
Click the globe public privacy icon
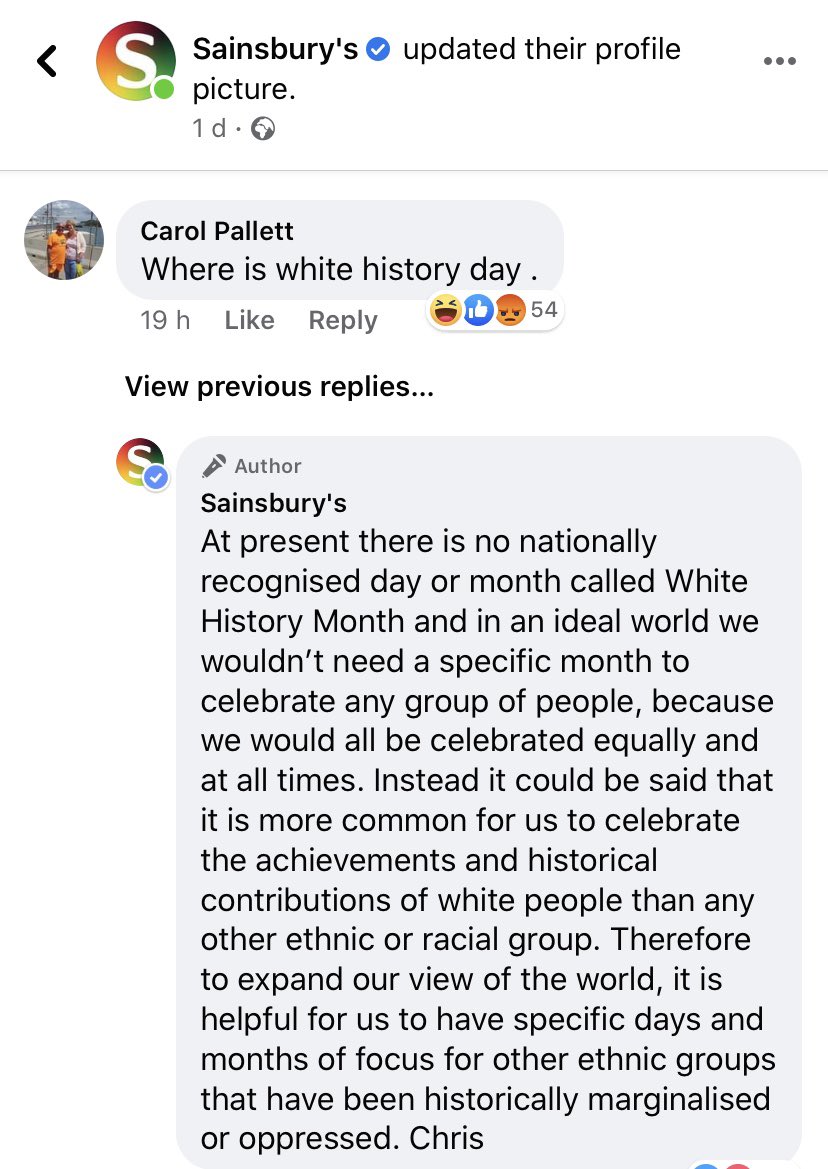click(x=263, y=128)
